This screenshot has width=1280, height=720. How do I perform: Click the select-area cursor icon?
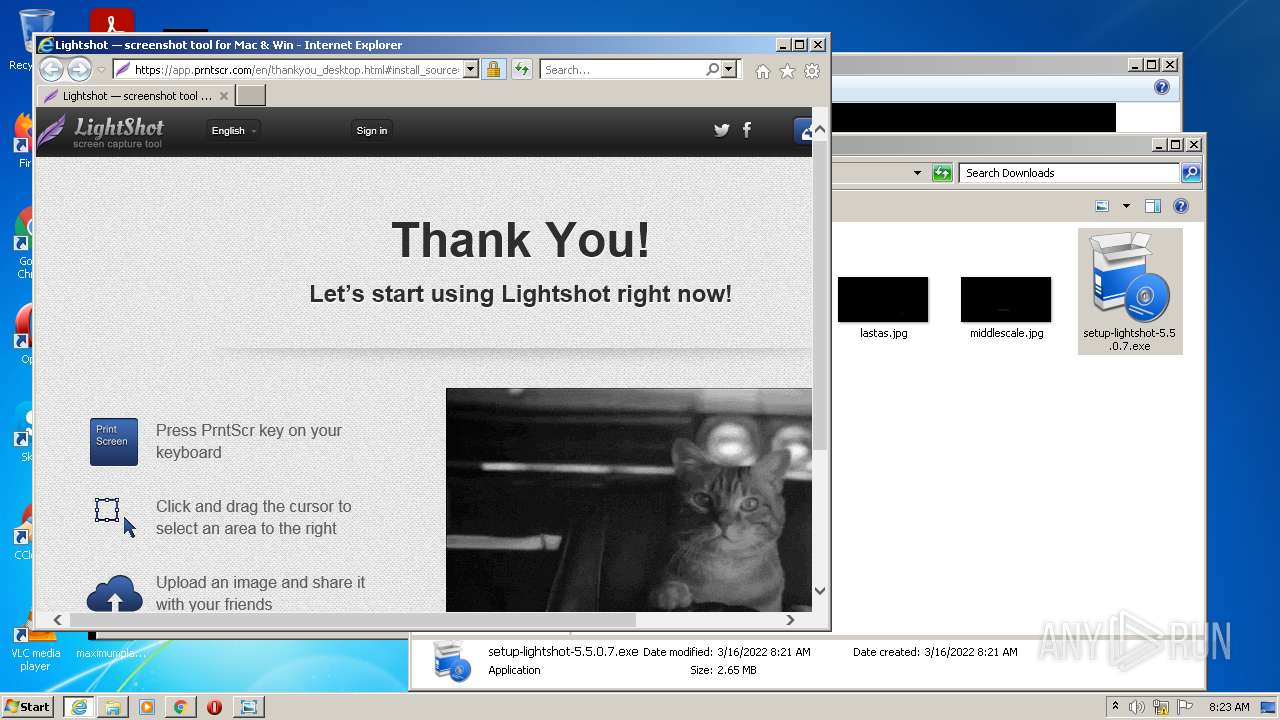[x=115, y=517]
